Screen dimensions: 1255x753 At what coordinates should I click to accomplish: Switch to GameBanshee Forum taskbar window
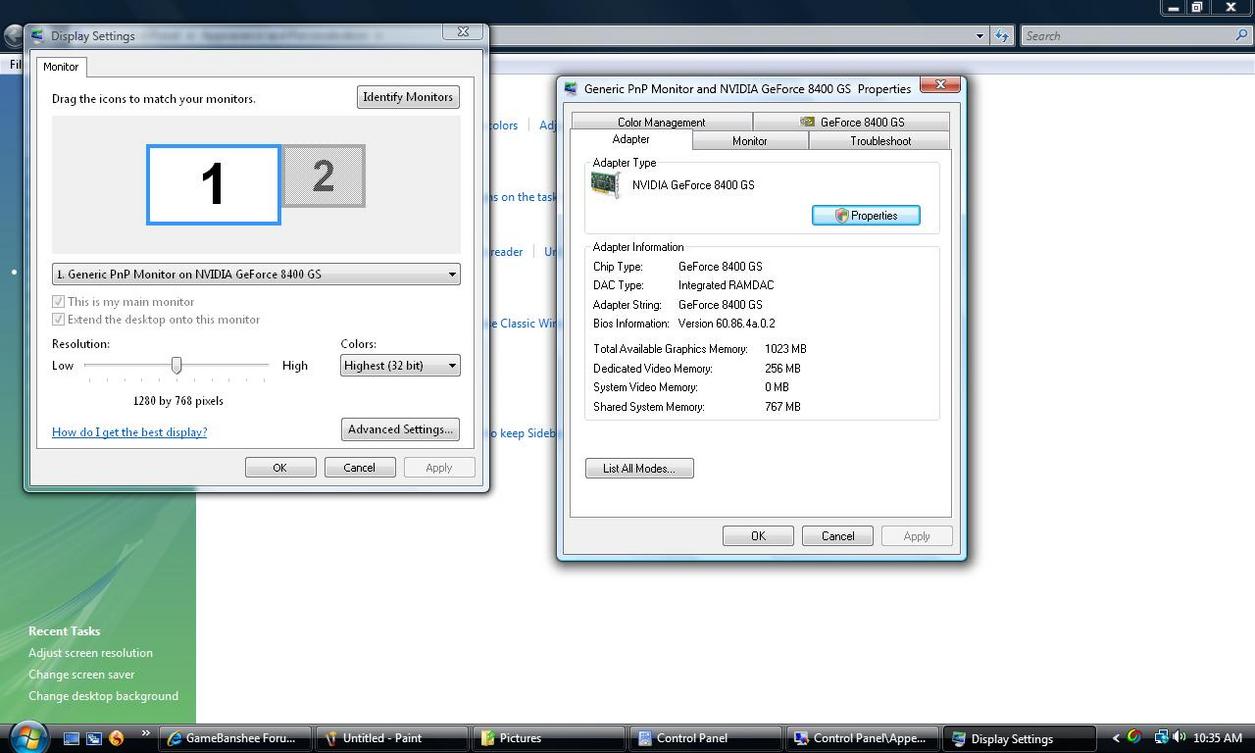pyautogui.click(x=235, y=739)
